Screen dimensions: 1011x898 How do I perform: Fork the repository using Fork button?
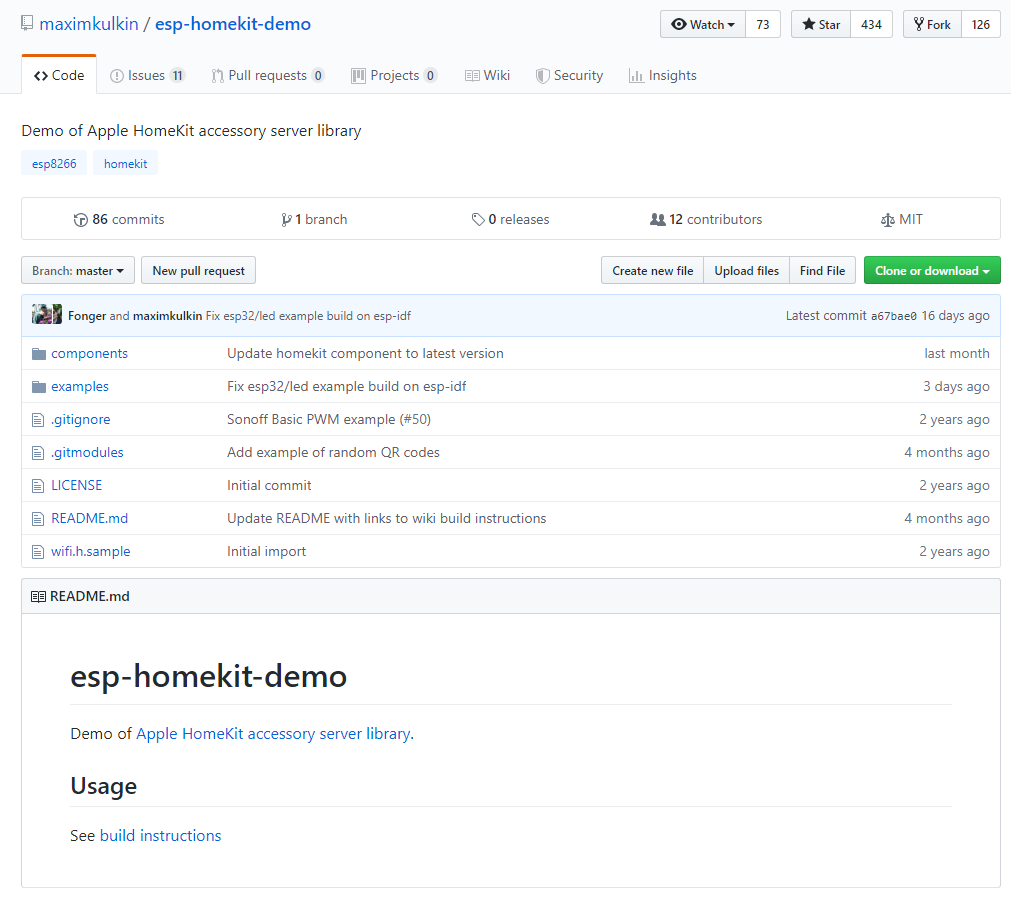pyautogui.click(x=932, y=24)
